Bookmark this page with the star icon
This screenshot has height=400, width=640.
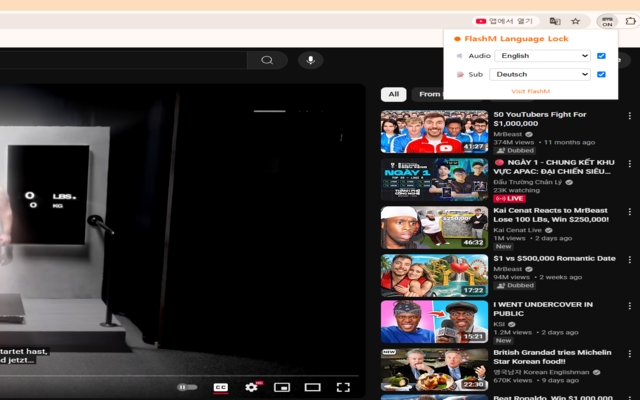point(576,21)
